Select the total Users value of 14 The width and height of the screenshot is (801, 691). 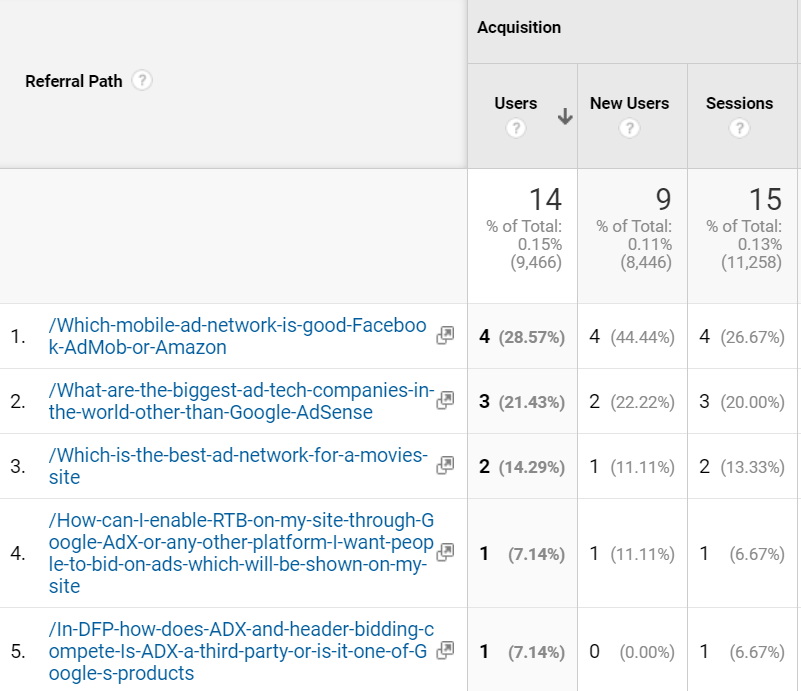point(544,200)
